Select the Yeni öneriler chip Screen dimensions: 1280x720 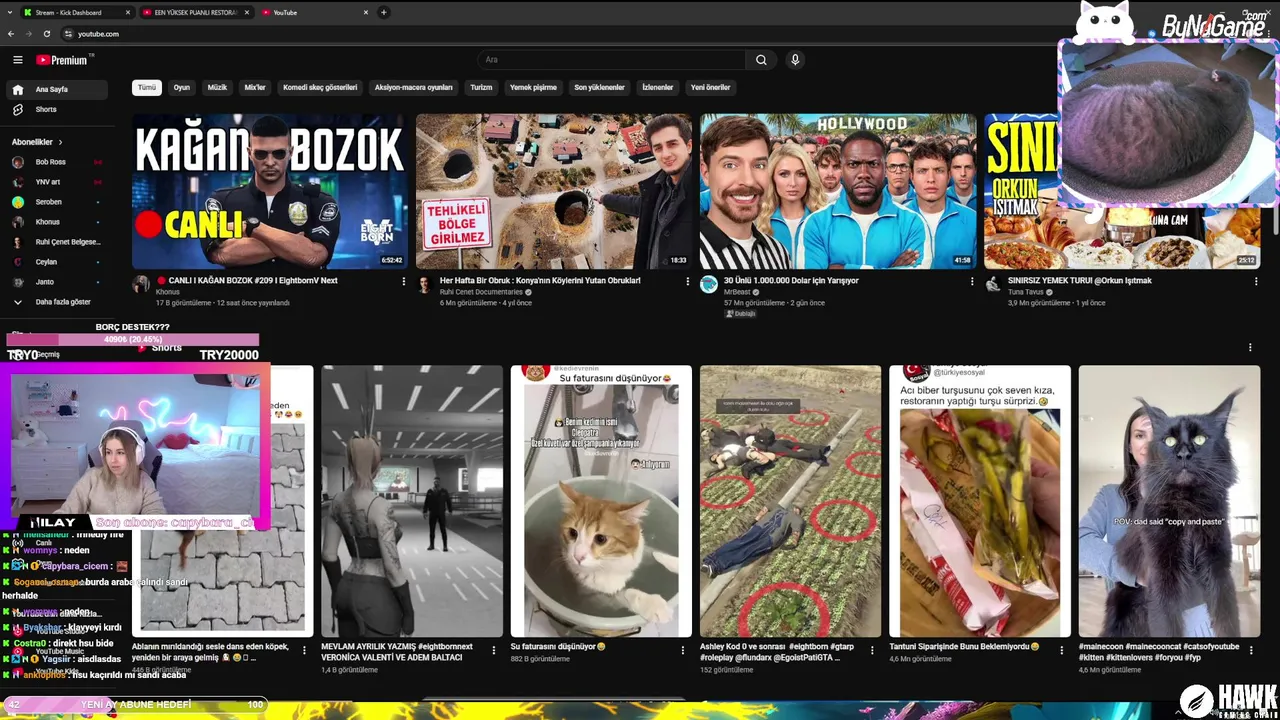pyautogui.click(x=711, y=88)
